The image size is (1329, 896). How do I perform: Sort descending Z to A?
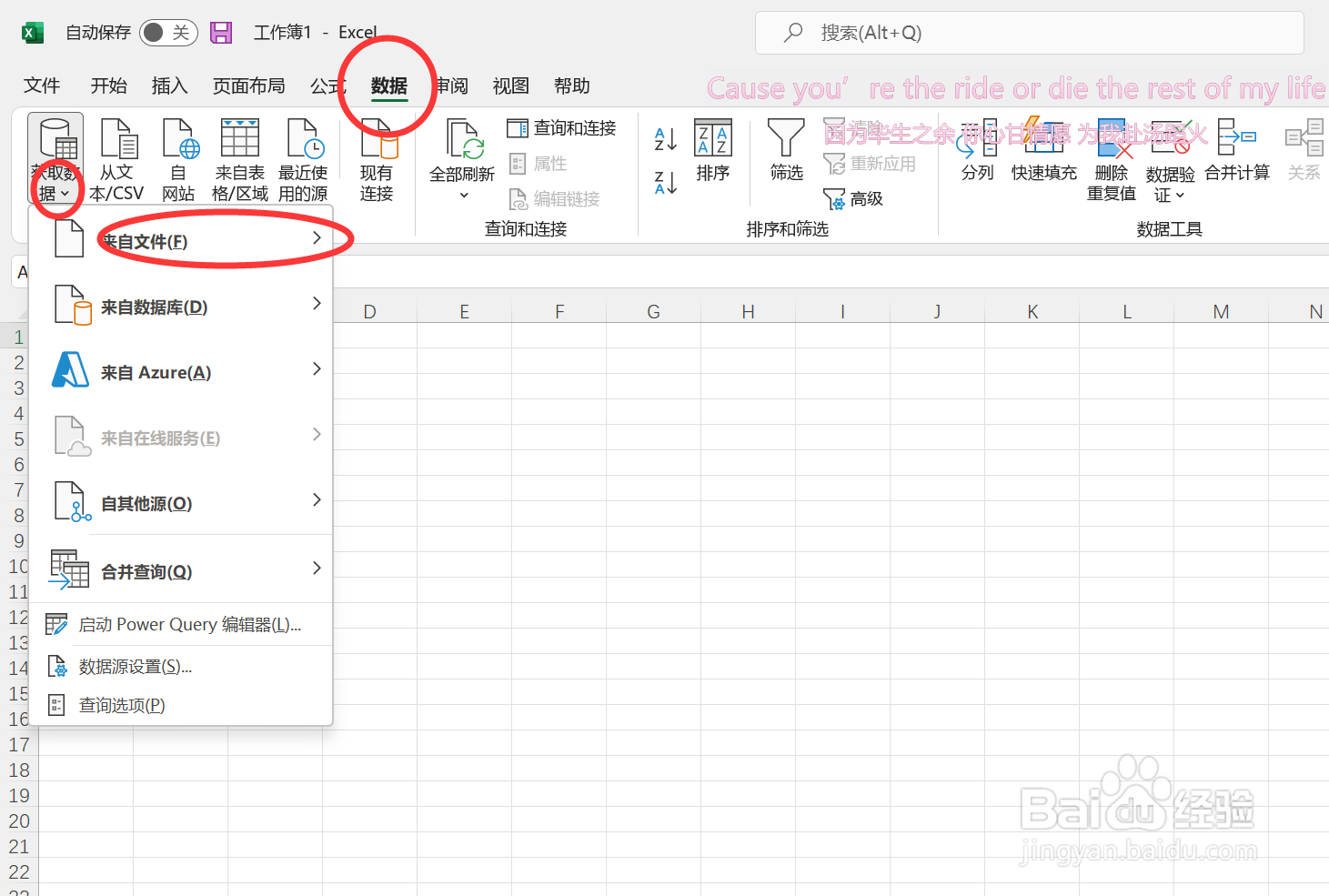click(x=666, y=183)
